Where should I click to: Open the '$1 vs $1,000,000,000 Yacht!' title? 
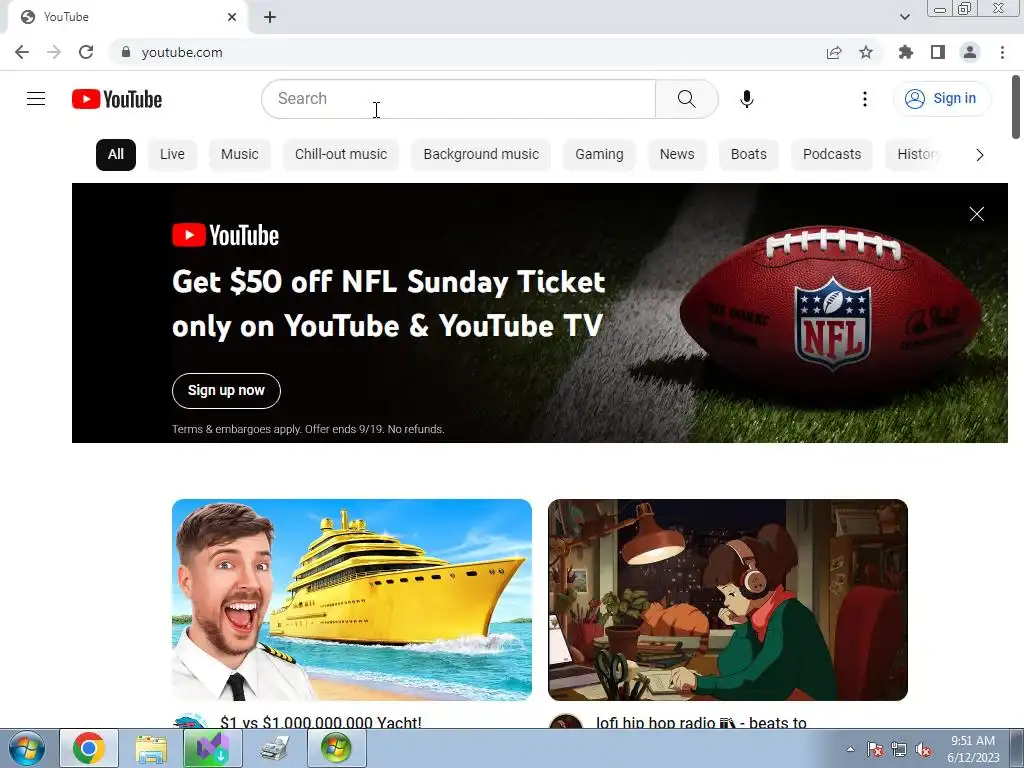[321, 722]
